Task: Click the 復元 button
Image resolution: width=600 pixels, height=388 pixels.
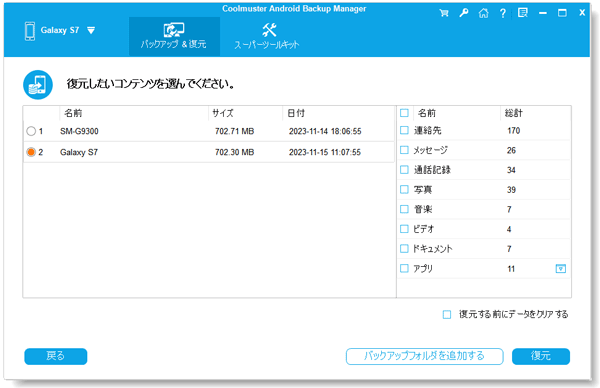Action: coord(541,356)
